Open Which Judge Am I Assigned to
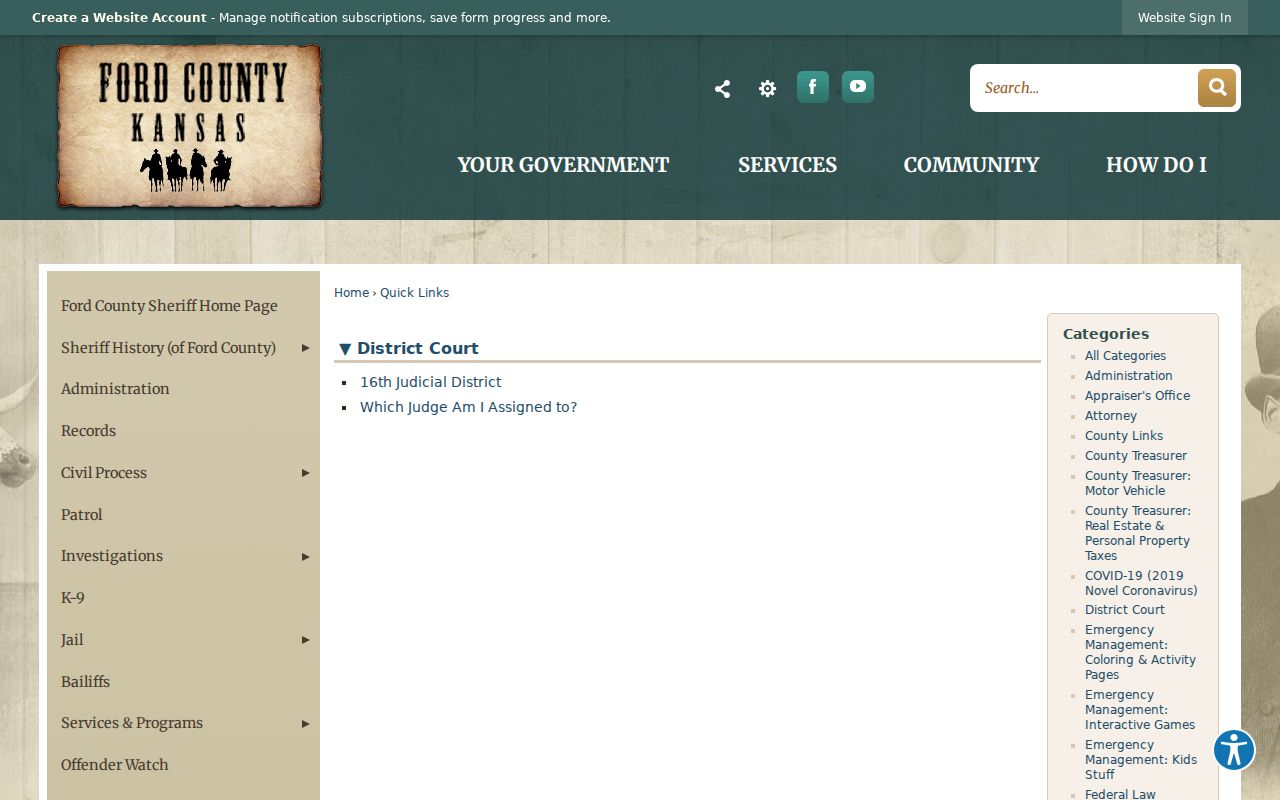 point(468,407)
